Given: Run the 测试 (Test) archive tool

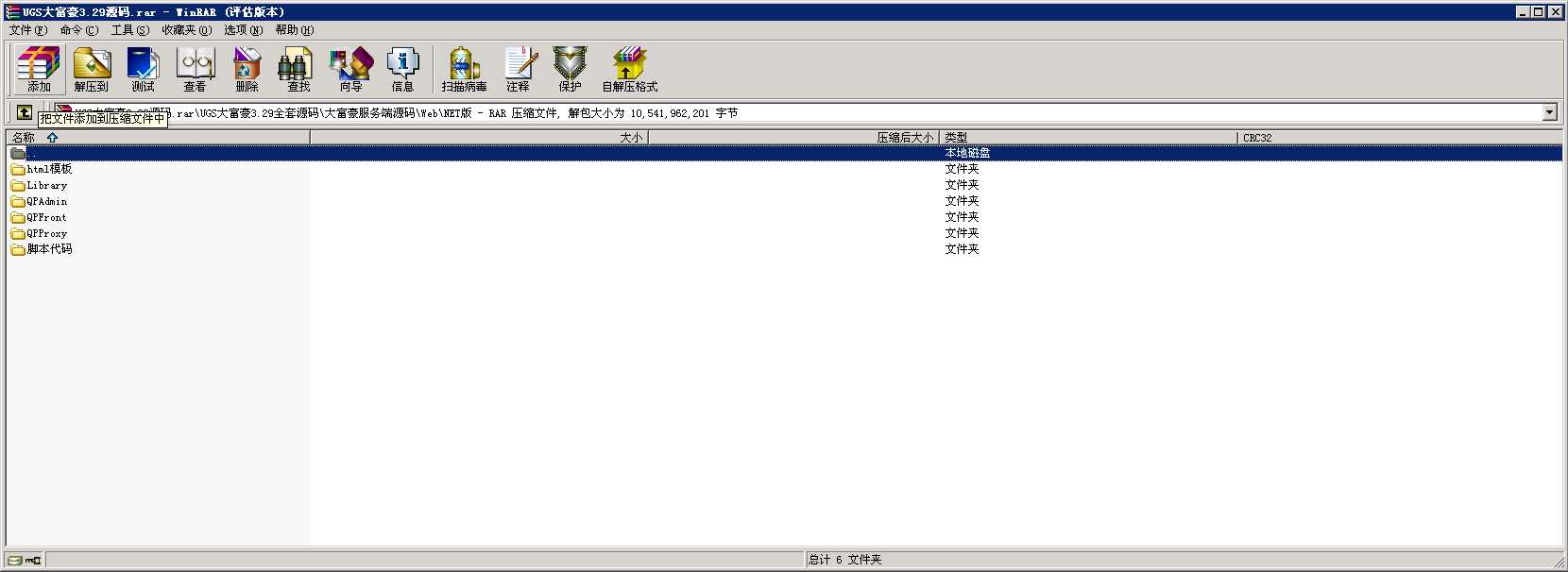Looking at the screenshot, I should (x=144, y=69).
